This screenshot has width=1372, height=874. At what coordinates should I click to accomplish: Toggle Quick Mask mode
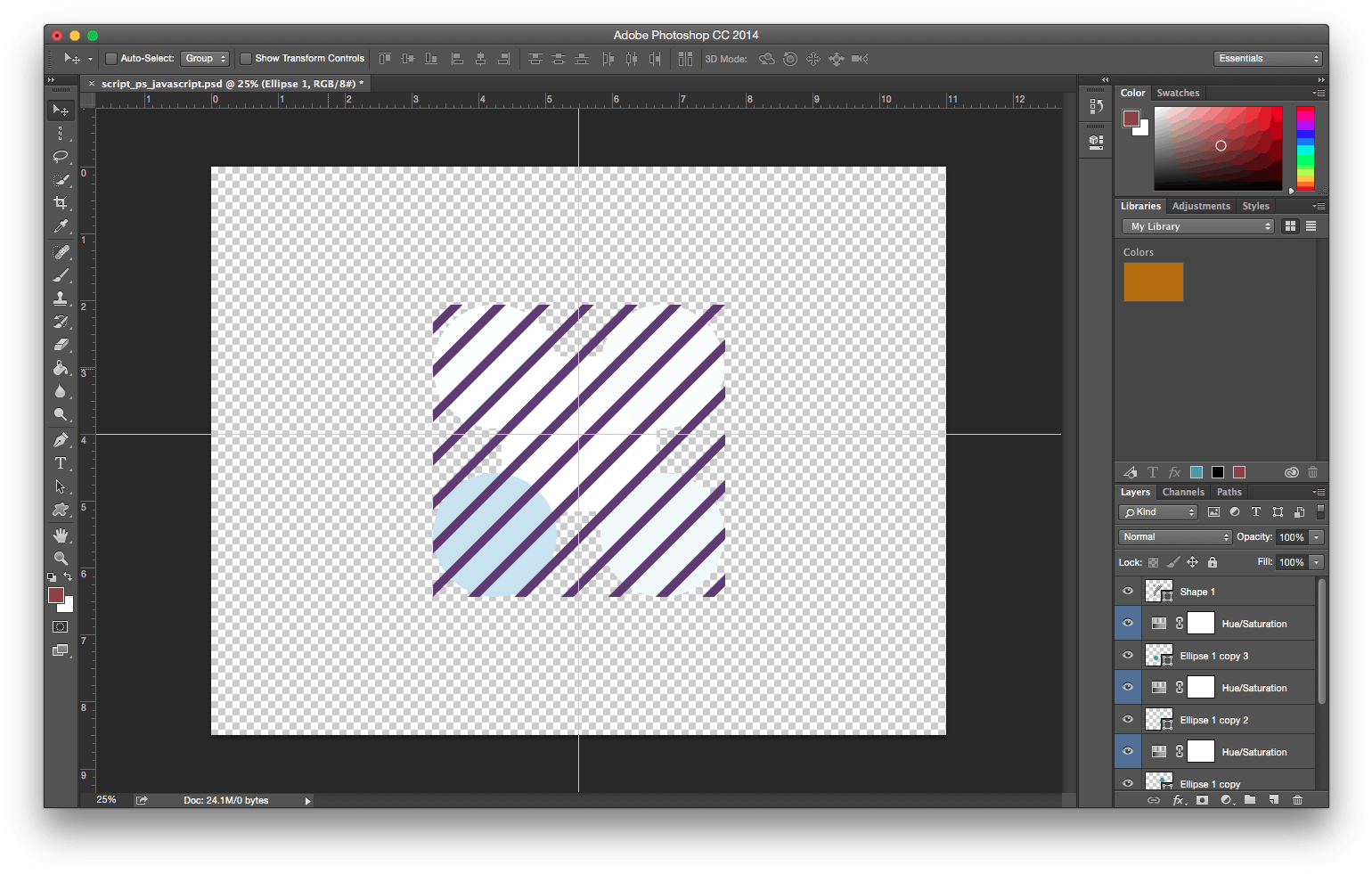point(61,627)
